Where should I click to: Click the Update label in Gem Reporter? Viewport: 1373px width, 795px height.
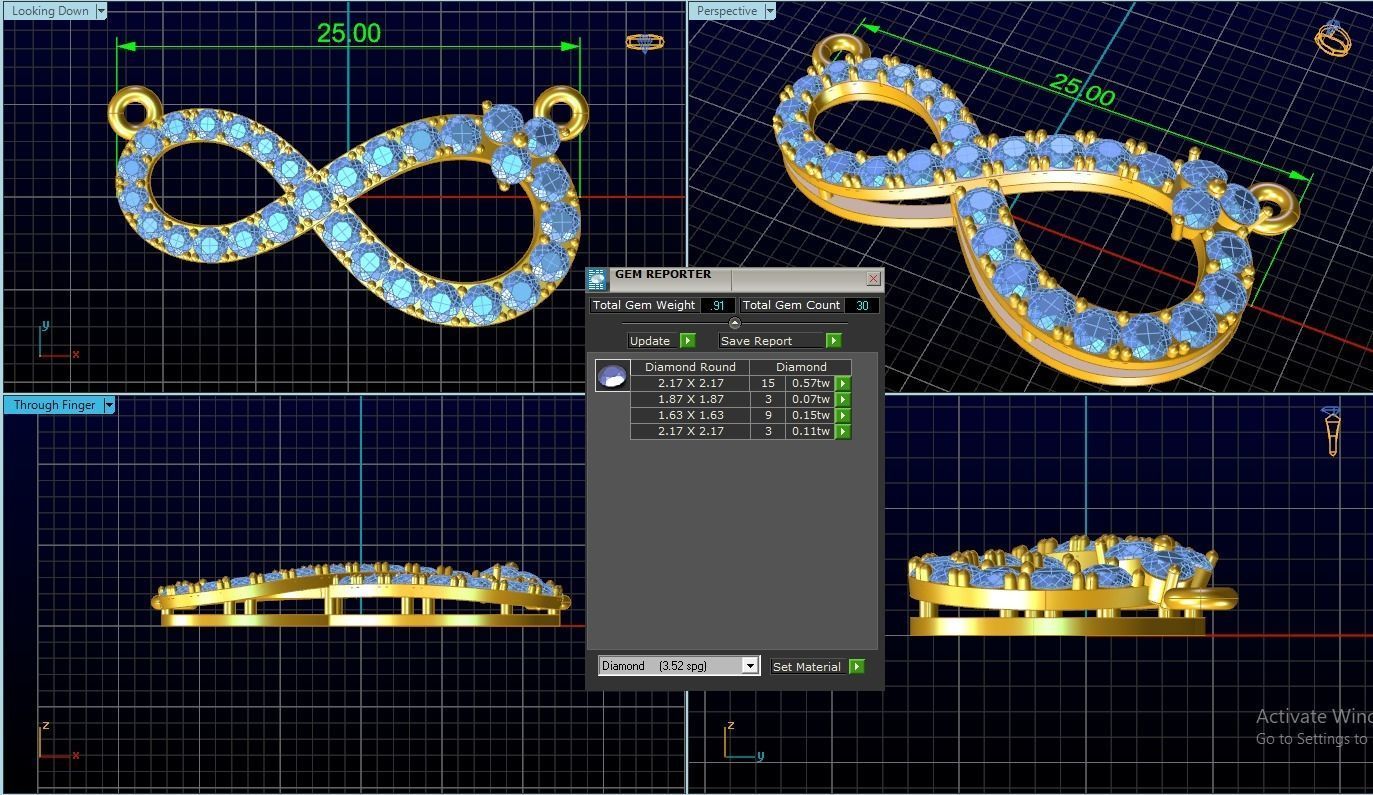point(650,341)
